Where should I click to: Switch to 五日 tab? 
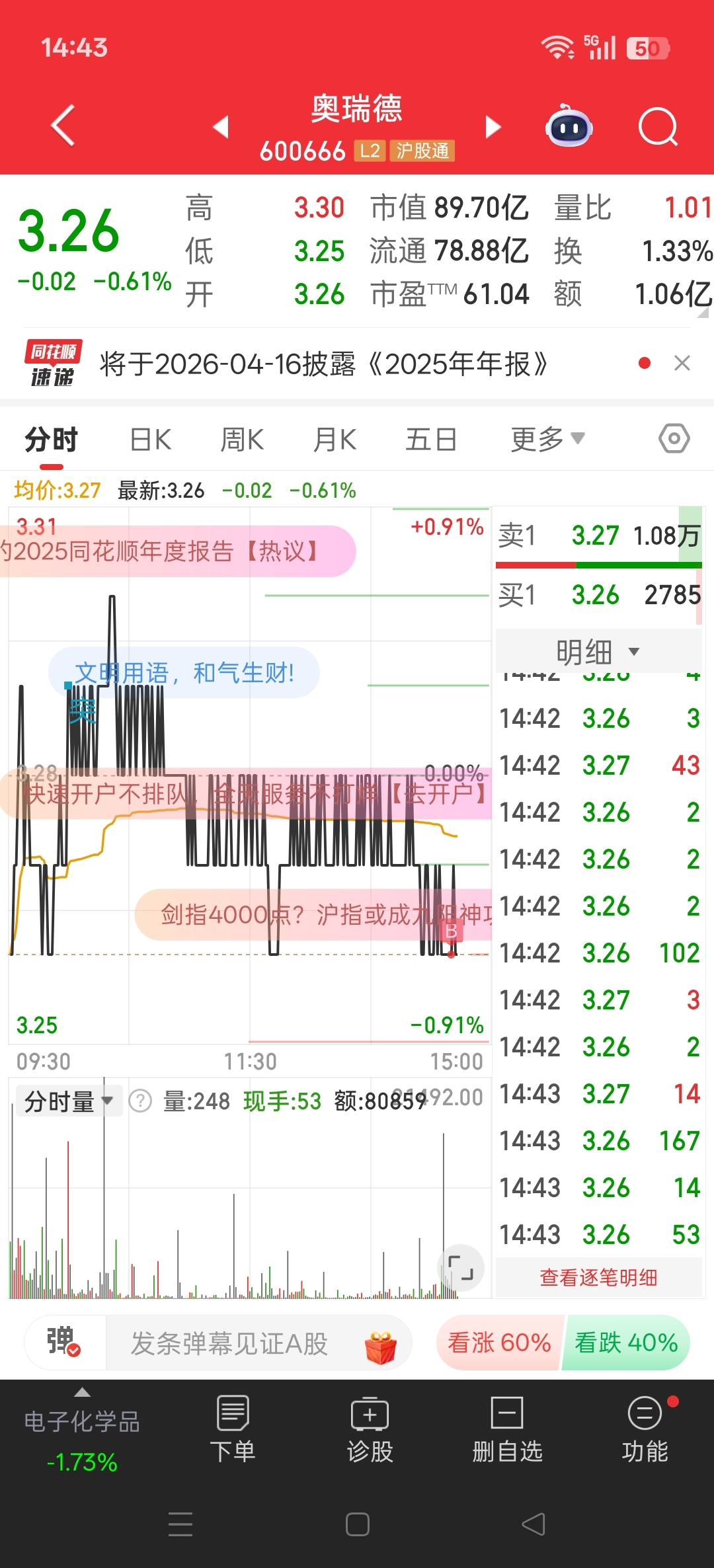[431, 440]
